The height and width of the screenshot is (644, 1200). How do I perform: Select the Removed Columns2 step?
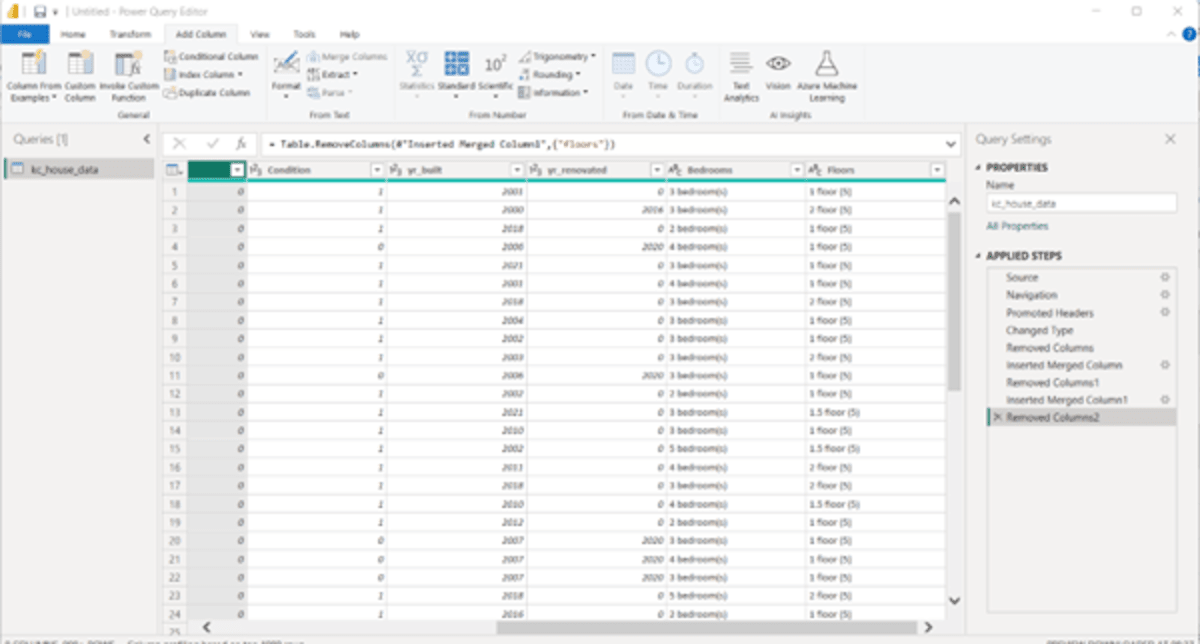(1080, 417)
